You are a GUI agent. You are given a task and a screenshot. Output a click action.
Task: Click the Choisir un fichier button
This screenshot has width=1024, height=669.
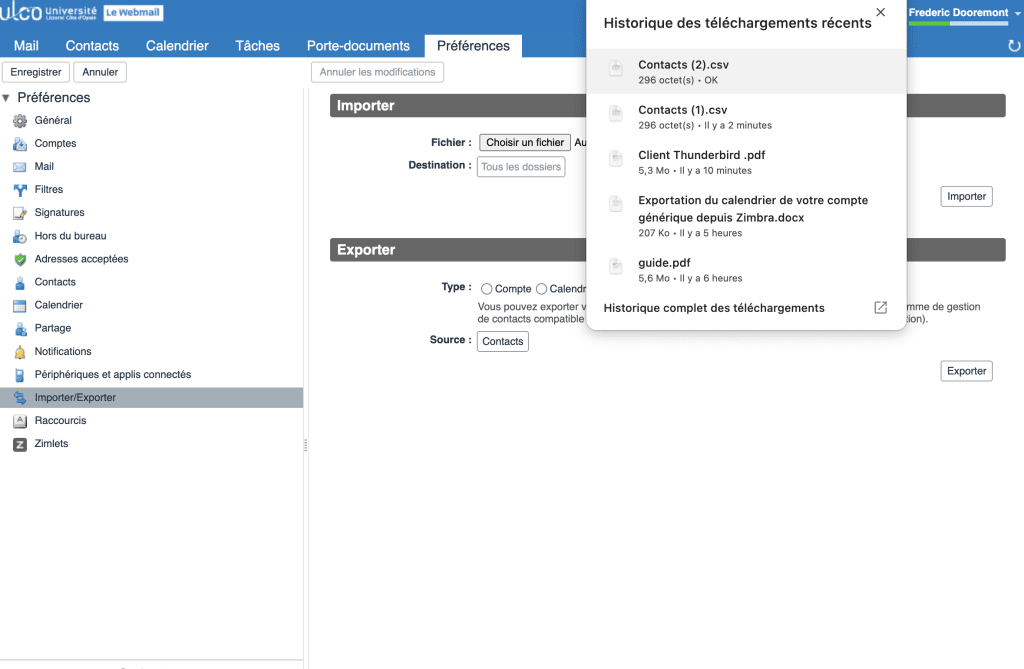[525, 143]
